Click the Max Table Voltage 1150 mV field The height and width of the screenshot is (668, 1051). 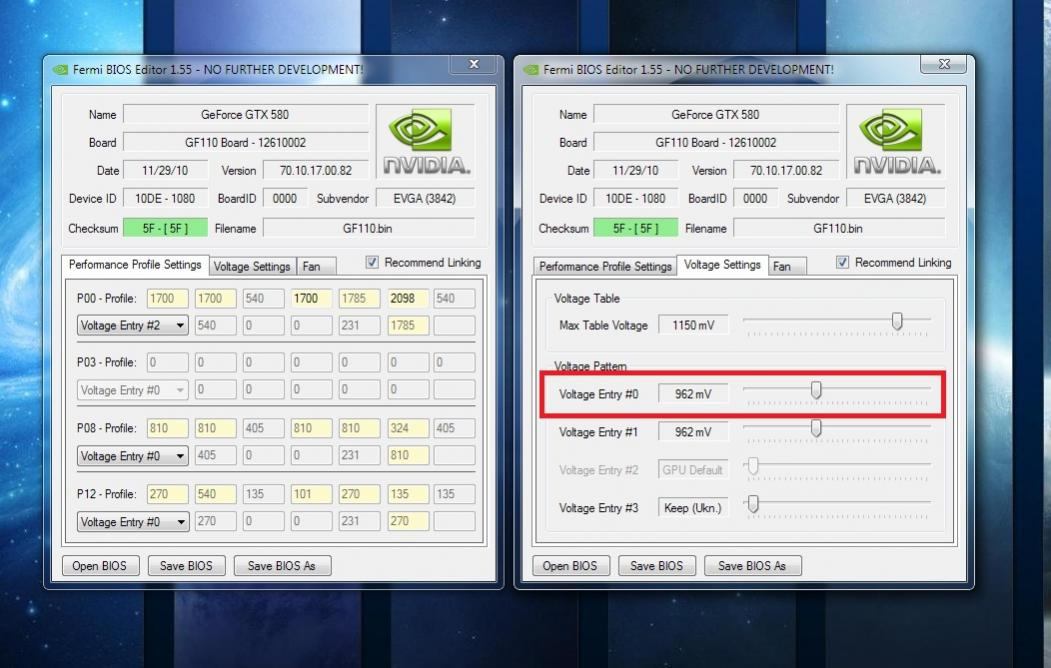(693, 325)
